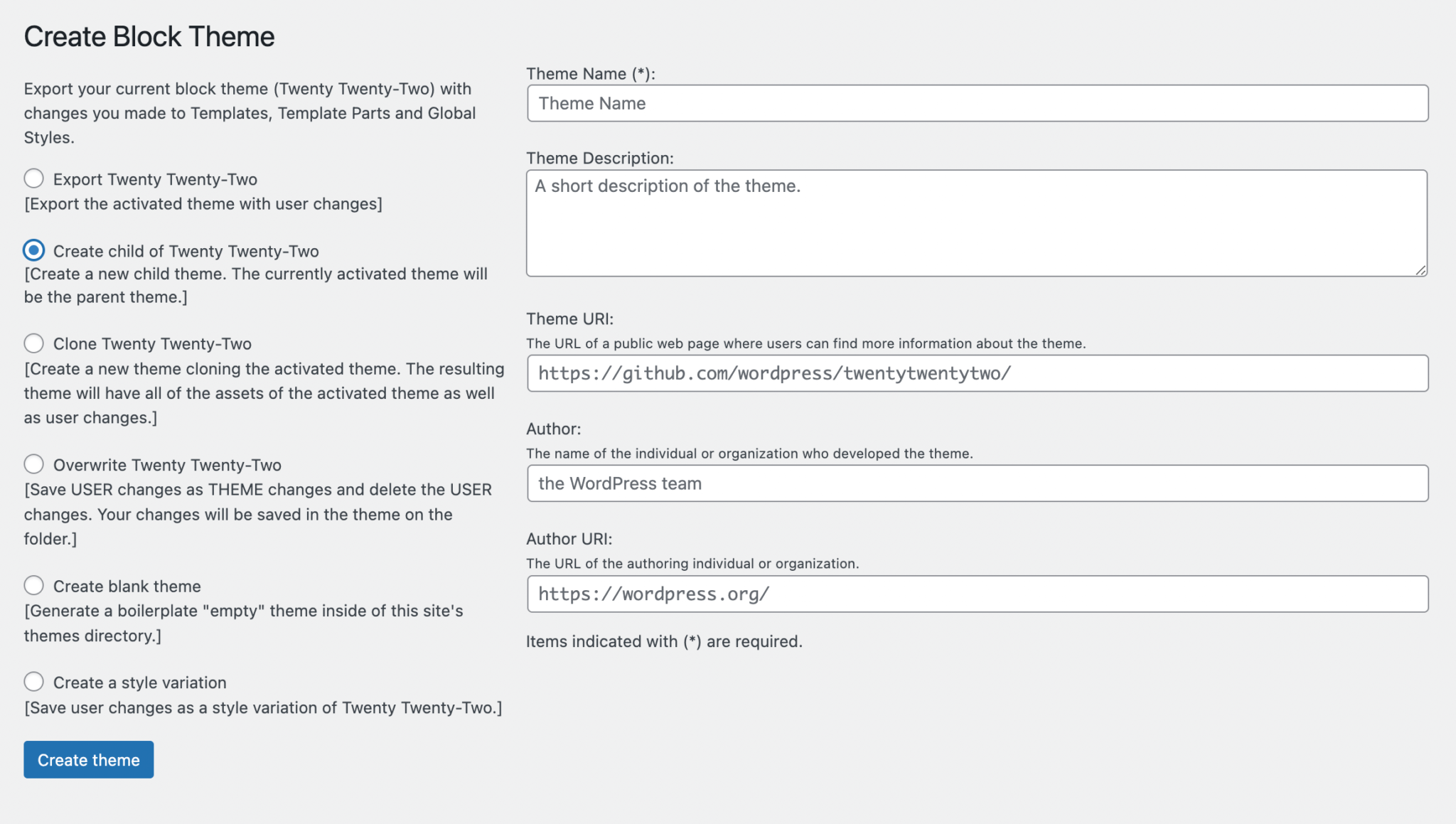This screenshot has width=1456, height=824.
Task: Click inside the Theme Description textarea
Action: click(977, 223)
